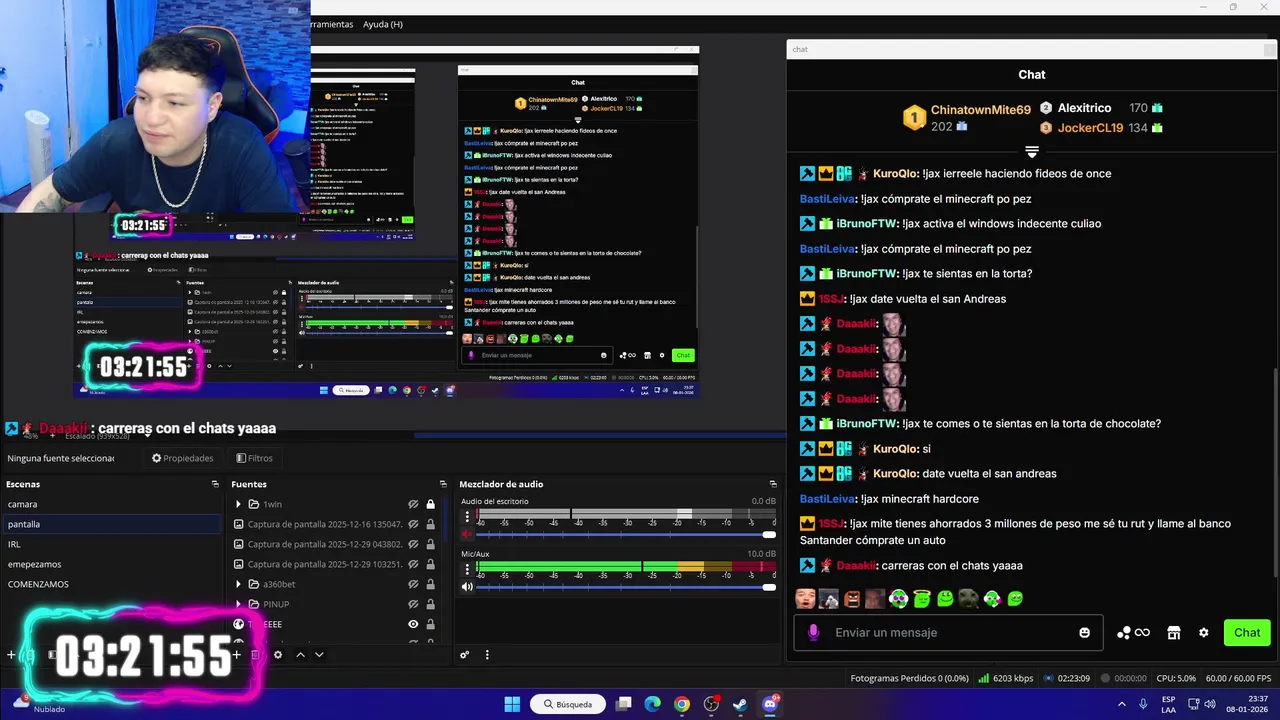Image resolution: width=1280 pixels, height=720 pixels.
Task: Open options dots for Audio del escritorio
Action: click(467, 517)
